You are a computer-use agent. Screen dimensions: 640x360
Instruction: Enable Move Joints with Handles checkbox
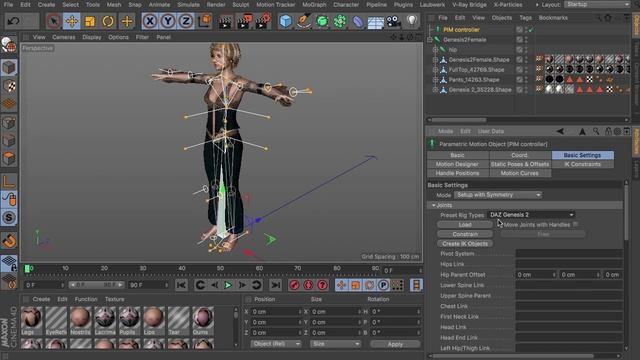[575, 224]
